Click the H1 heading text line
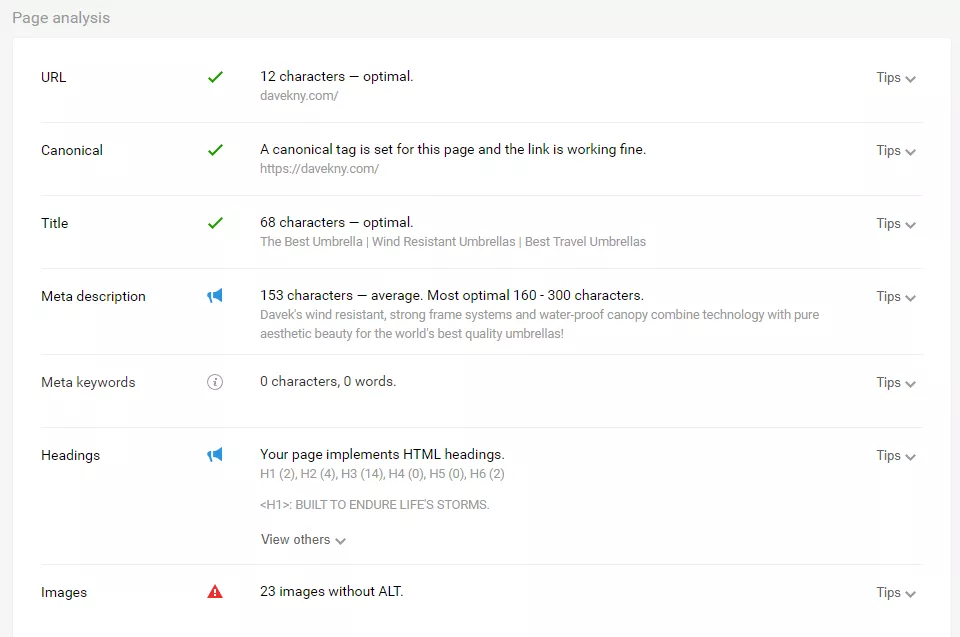 (374, 505)
